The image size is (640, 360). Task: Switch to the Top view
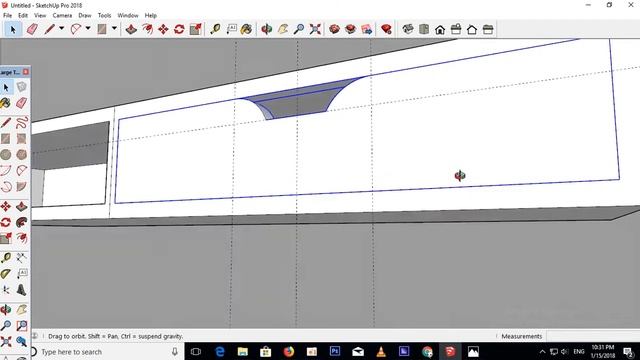(x=424, y=29)
